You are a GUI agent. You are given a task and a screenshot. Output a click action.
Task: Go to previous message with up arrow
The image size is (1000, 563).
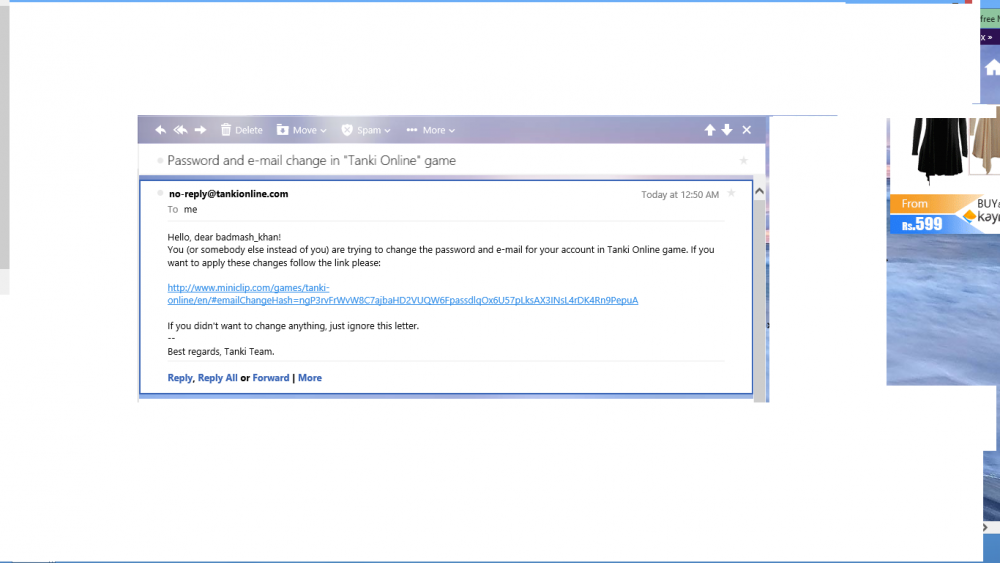click(x=710, y=130)
